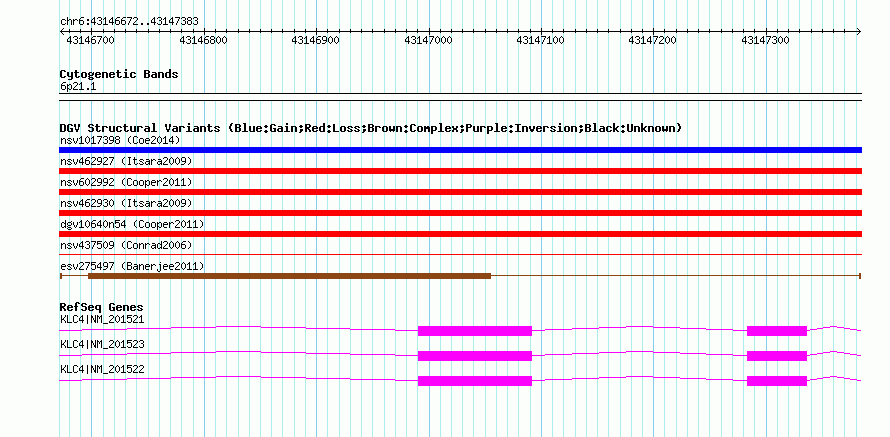Click the thin red line under nsv437509

coord(460,255)
